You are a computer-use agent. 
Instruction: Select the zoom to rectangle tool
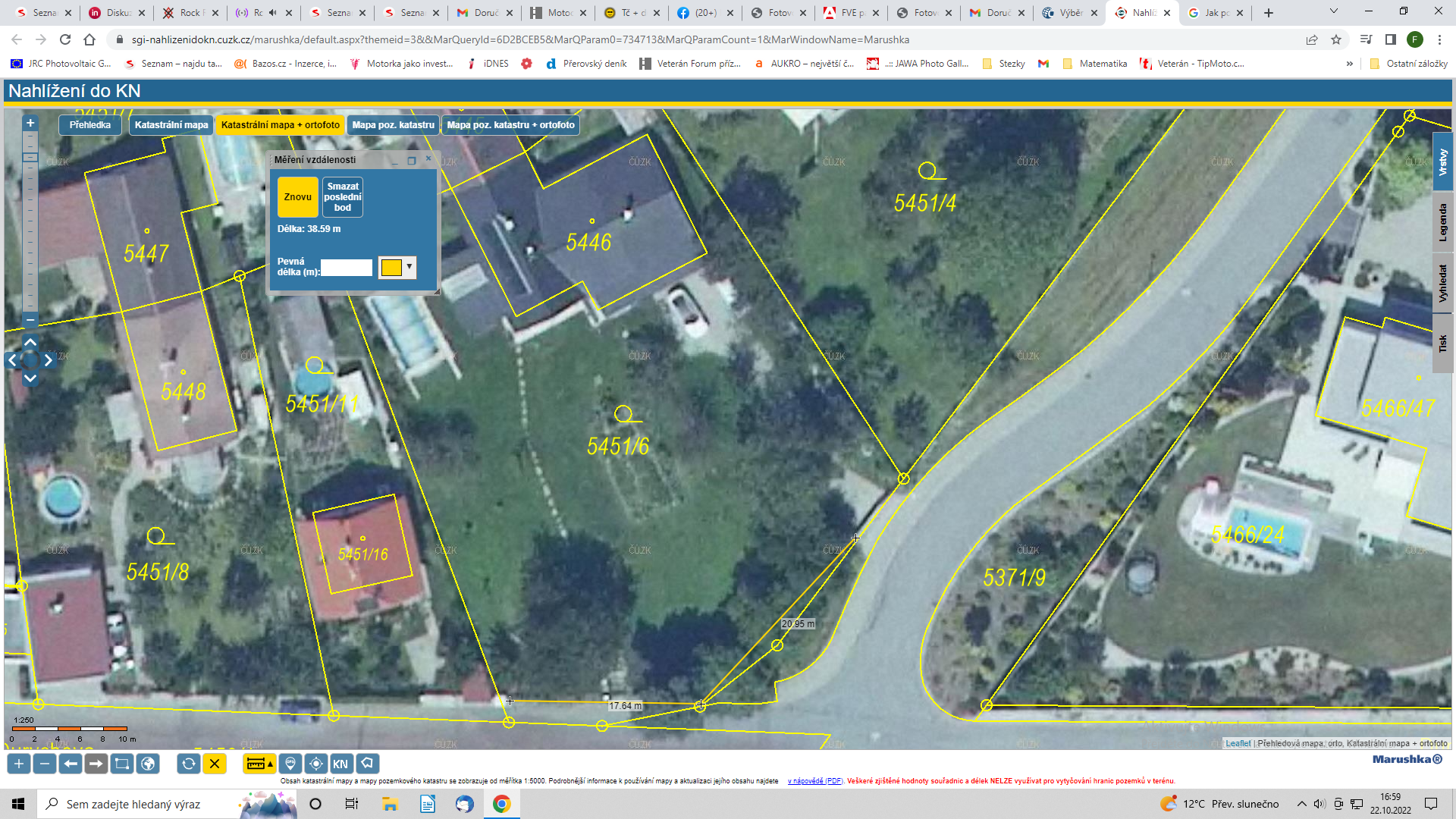coord(121,764)
